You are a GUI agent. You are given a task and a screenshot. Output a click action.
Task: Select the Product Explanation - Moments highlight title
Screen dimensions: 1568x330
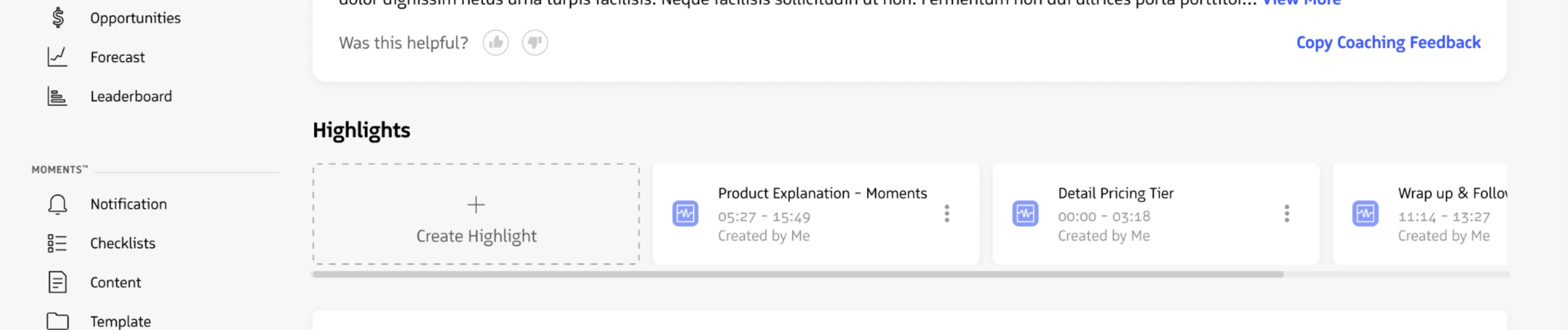822,193
